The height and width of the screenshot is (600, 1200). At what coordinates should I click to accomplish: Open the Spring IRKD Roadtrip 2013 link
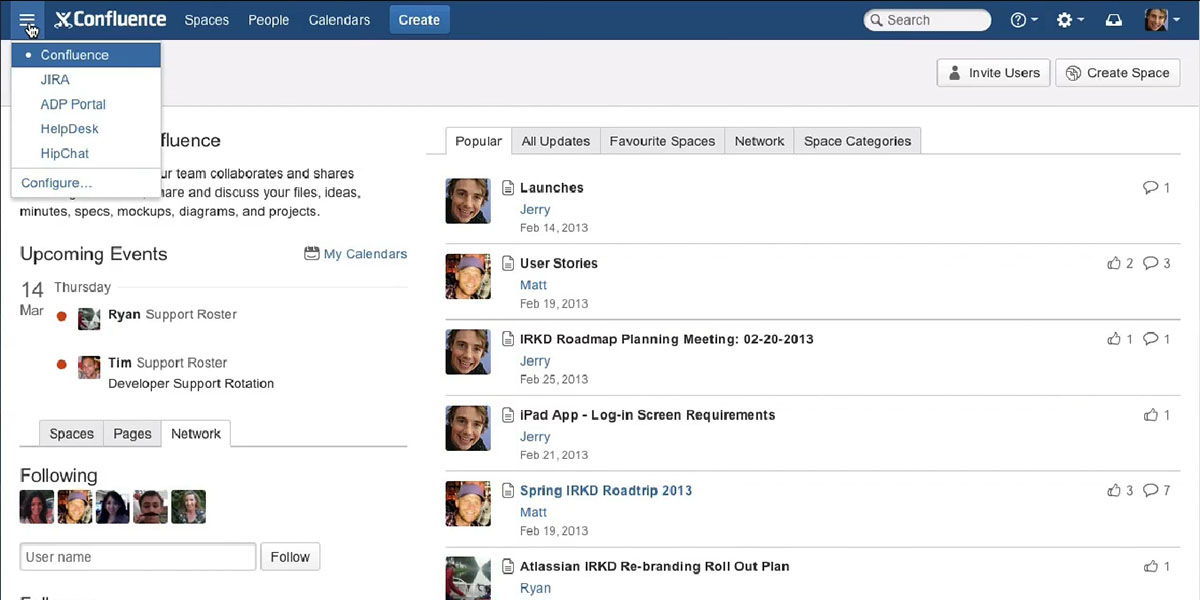point(605,490)
